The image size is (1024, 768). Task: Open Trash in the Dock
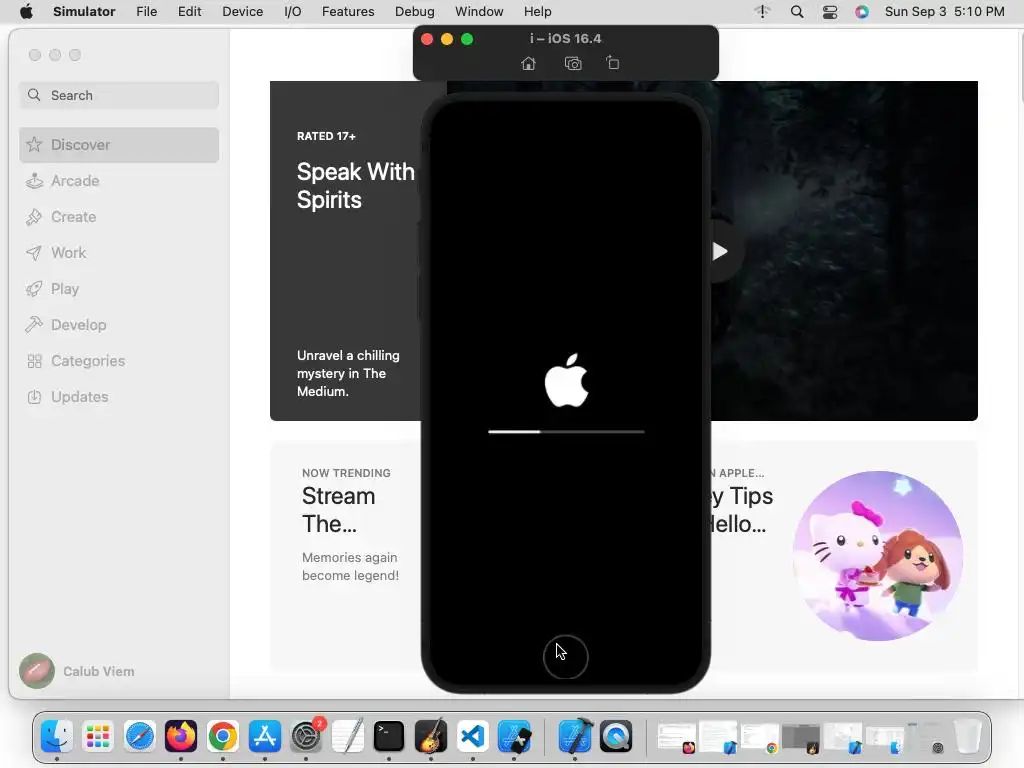pos(967,737)
